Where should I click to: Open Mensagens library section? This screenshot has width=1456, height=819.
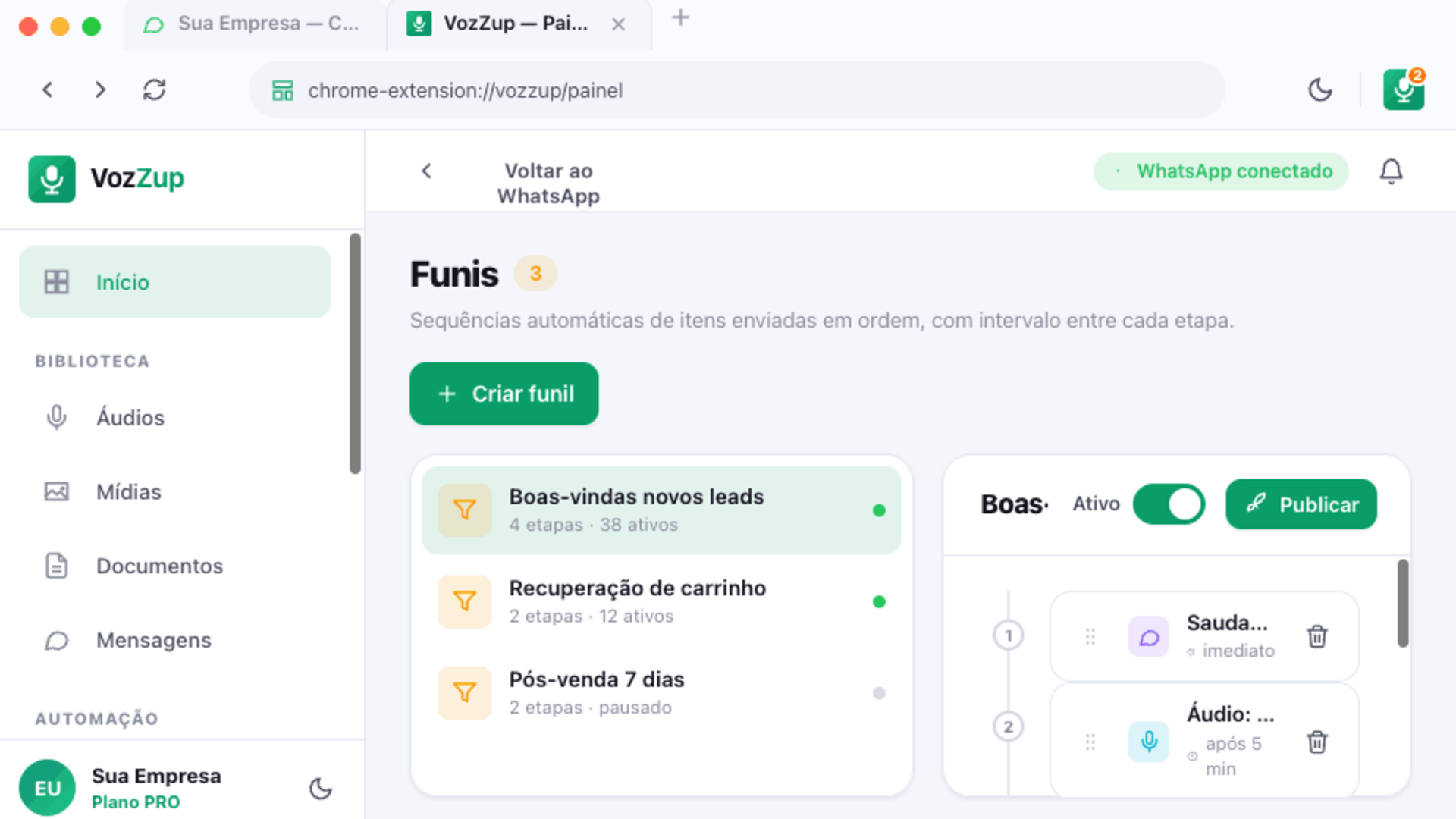(x=174, y=641)
